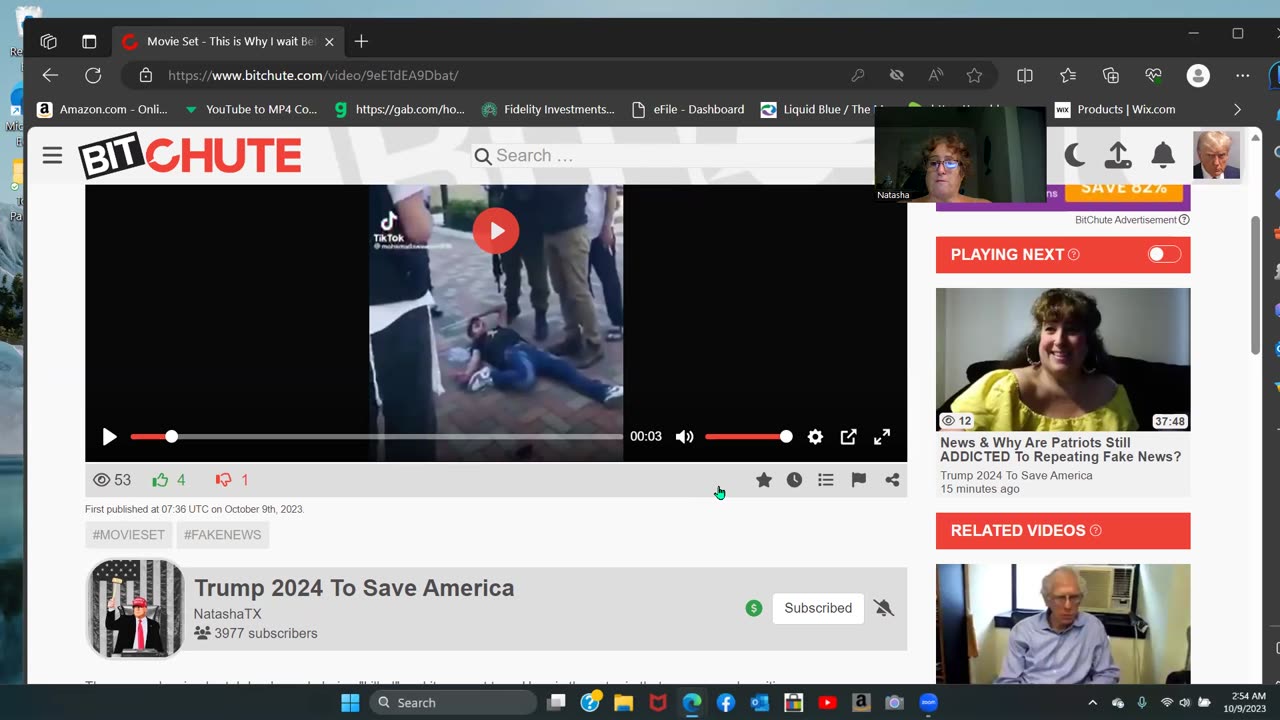1280x720 pixels.
Task: Add page to browser favorites star
Action: 974,75
